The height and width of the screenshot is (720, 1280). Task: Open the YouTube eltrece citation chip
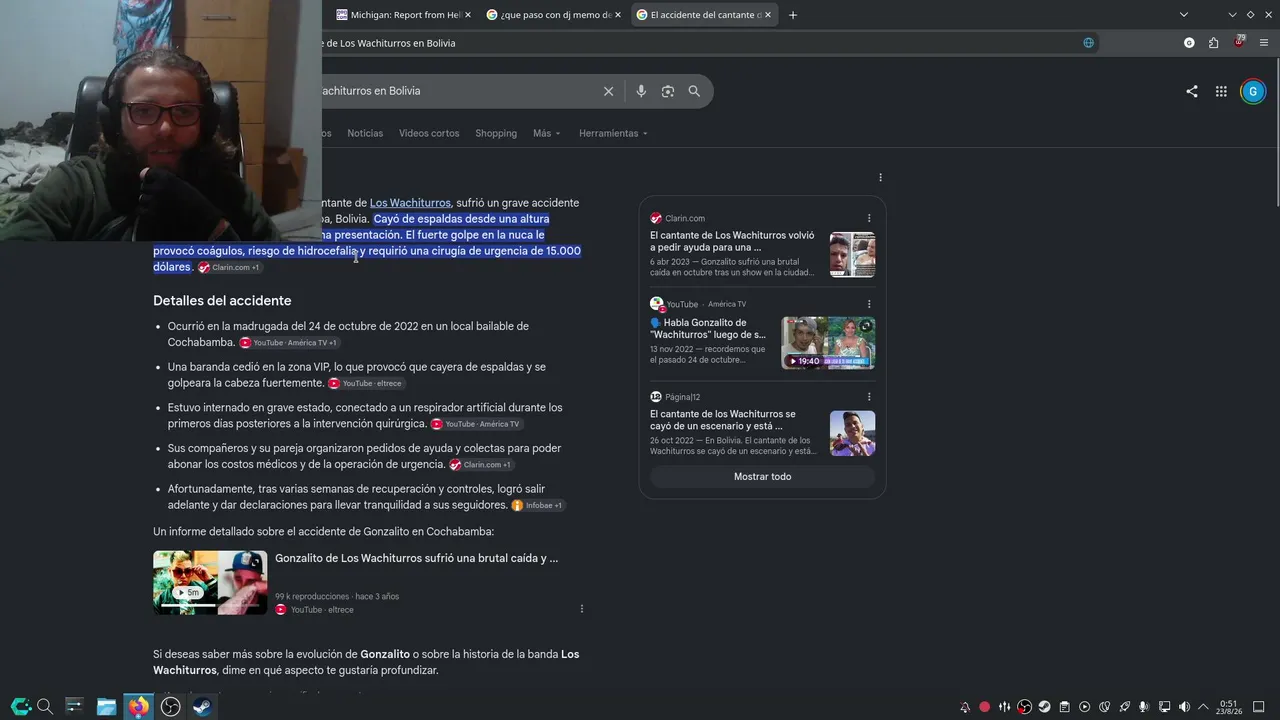[x=365, y=384]
